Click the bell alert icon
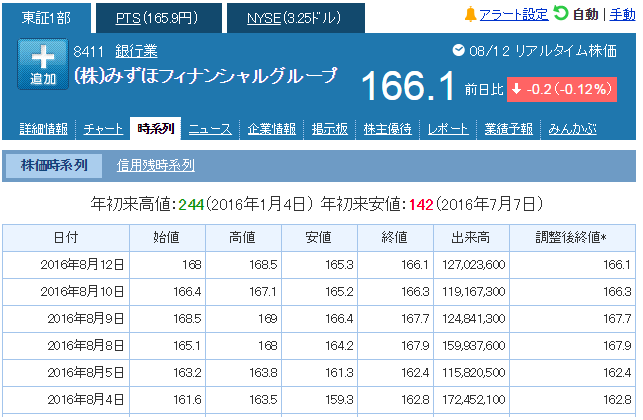This screenshot has height=420, width=643. coord(470,14)
